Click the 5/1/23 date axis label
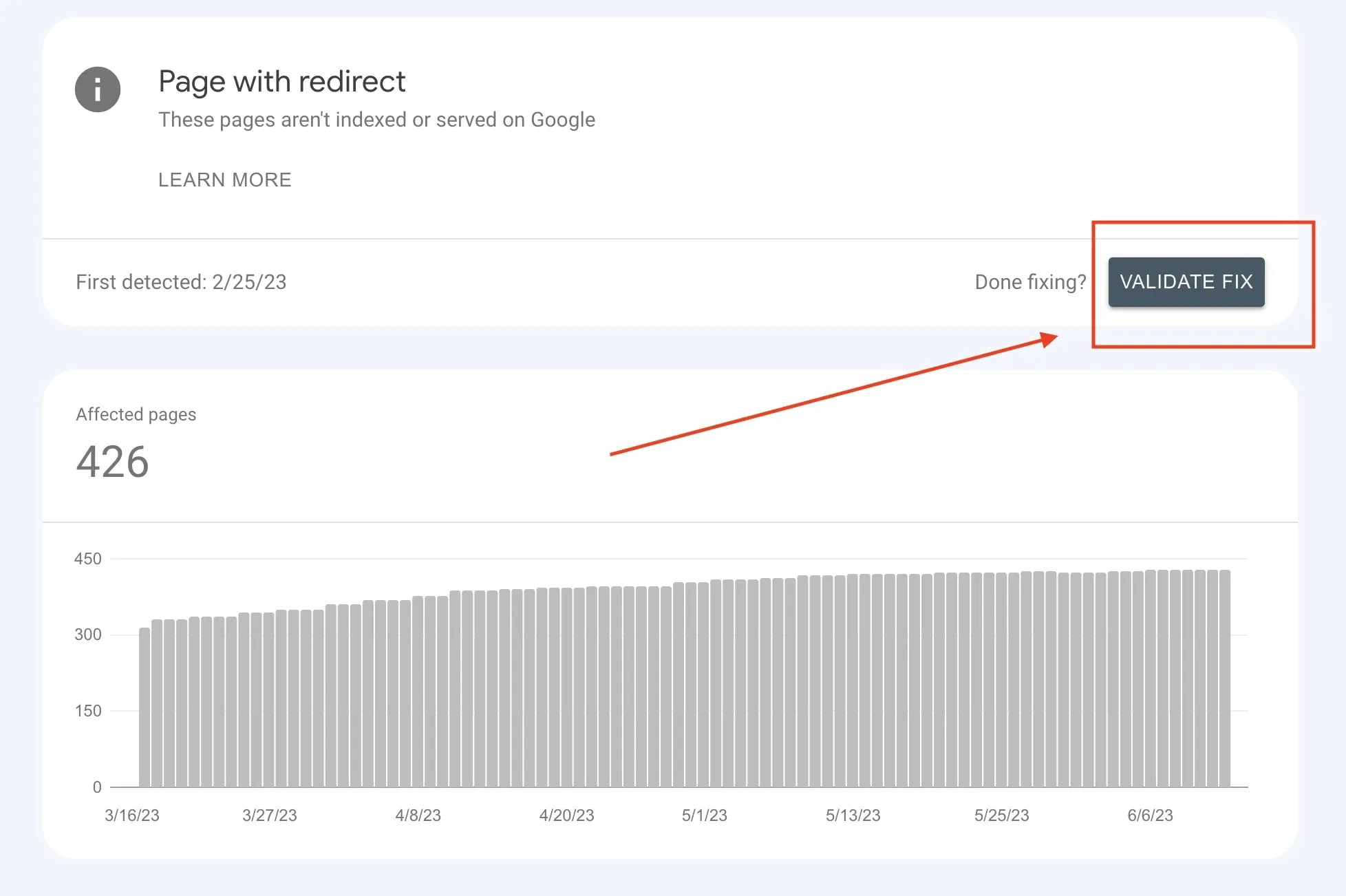Screen dimensions: 1346x896 click(x=704, y=815)
